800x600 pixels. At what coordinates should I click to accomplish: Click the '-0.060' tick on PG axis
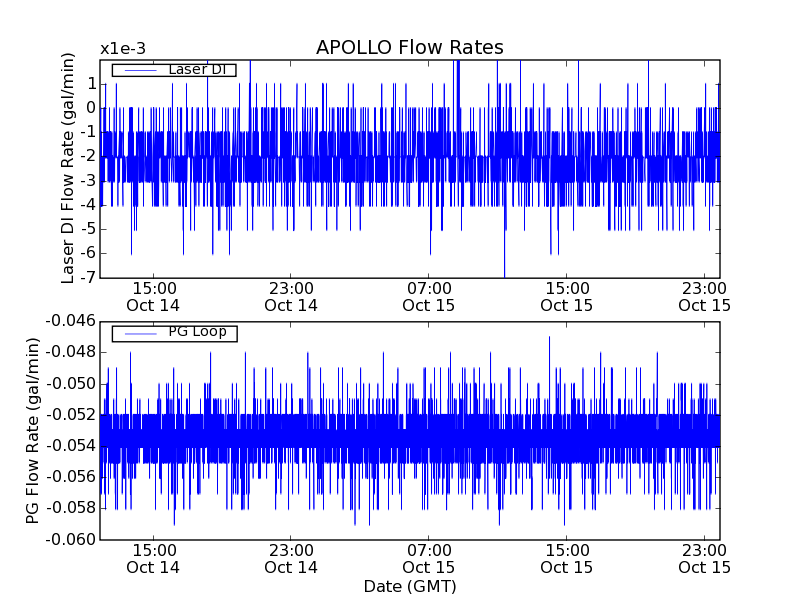71,540
